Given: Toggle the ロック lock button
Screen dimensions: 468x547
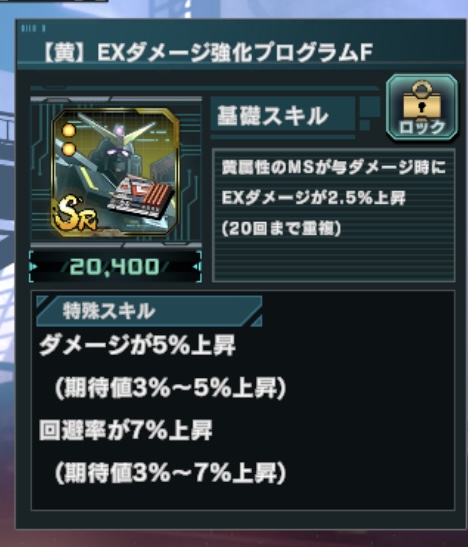Looking at the screenshot, I should click(x=422, y=107).
